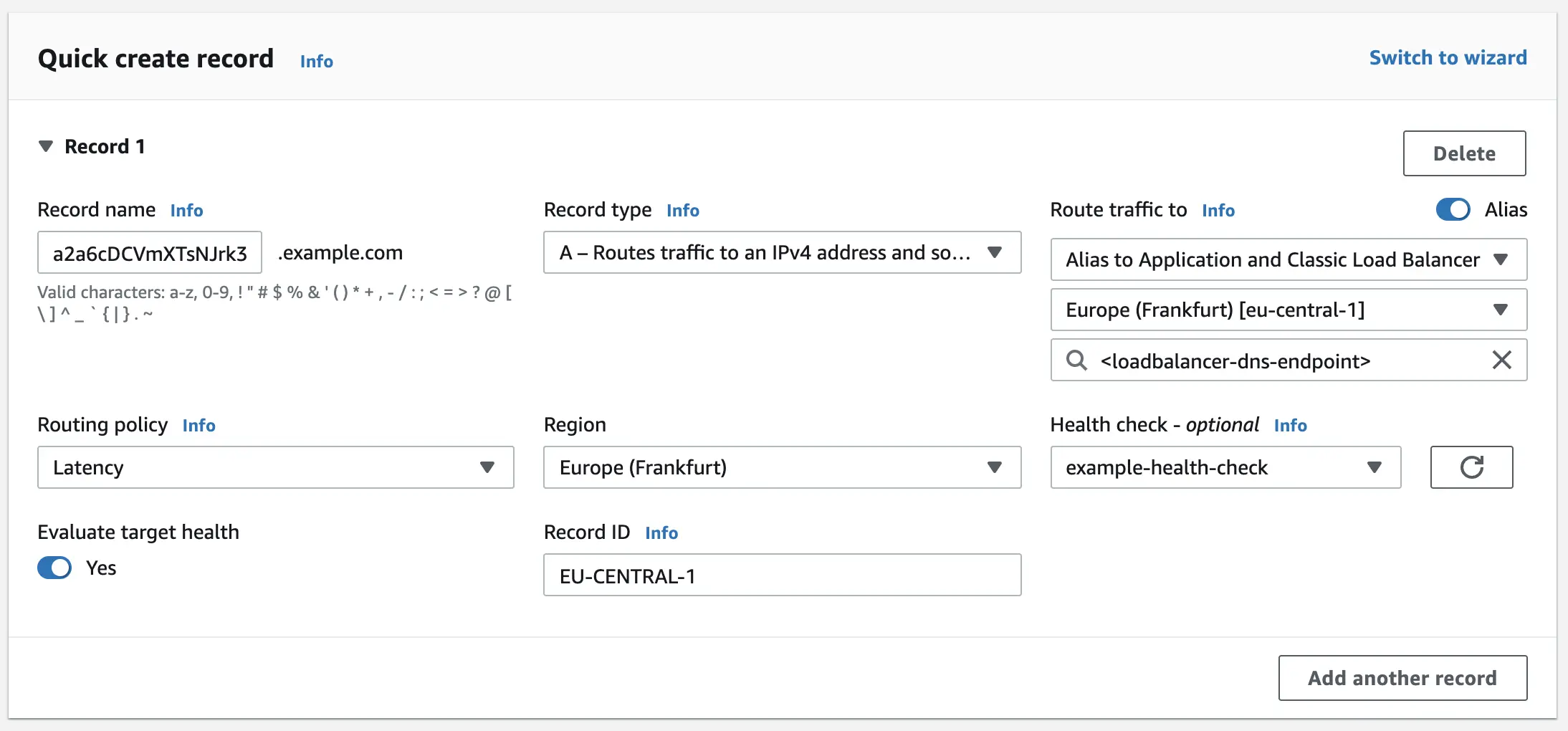Click the search magnifier in load balancer field
The width and height of the screenshot is (1568, 731).
pyautogui.click(x=1076, y=360)
